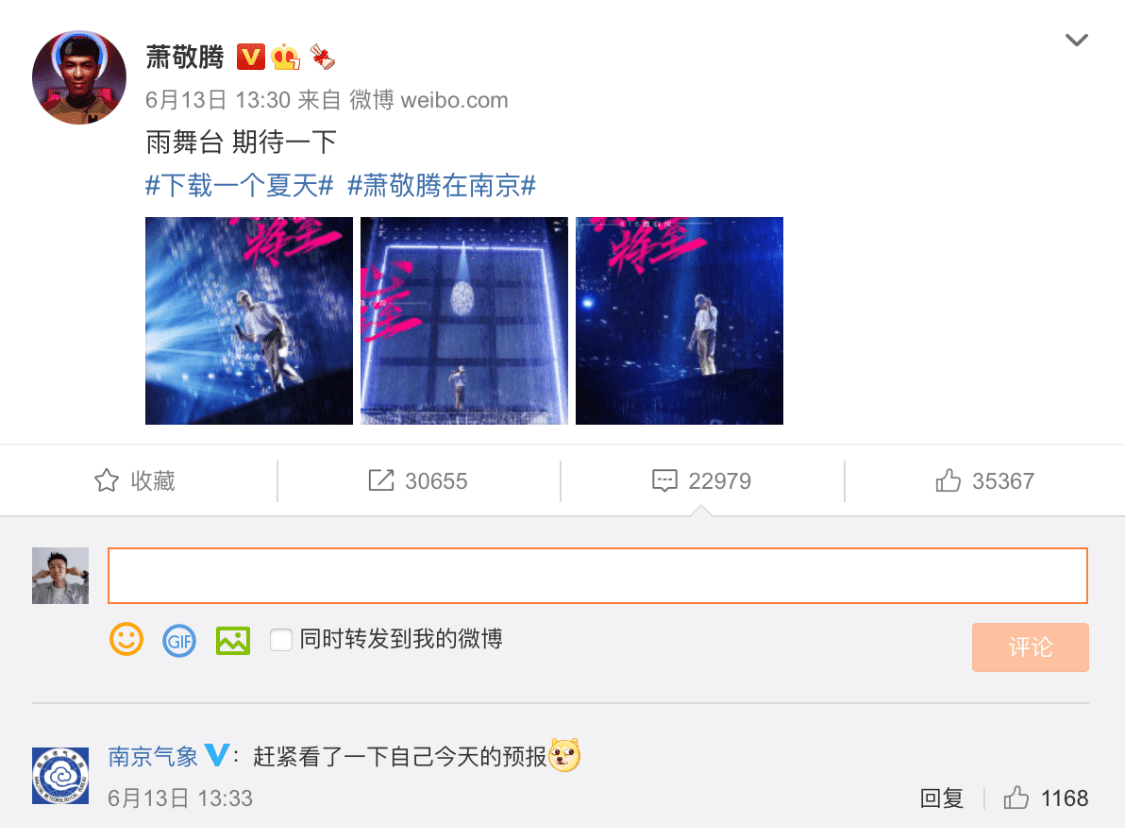Image resolution: width=1125 pixels, height=828 pixels.
Task: Click the repost icon showing 30655
Action: pyautogui.click(x=381, y=480)
